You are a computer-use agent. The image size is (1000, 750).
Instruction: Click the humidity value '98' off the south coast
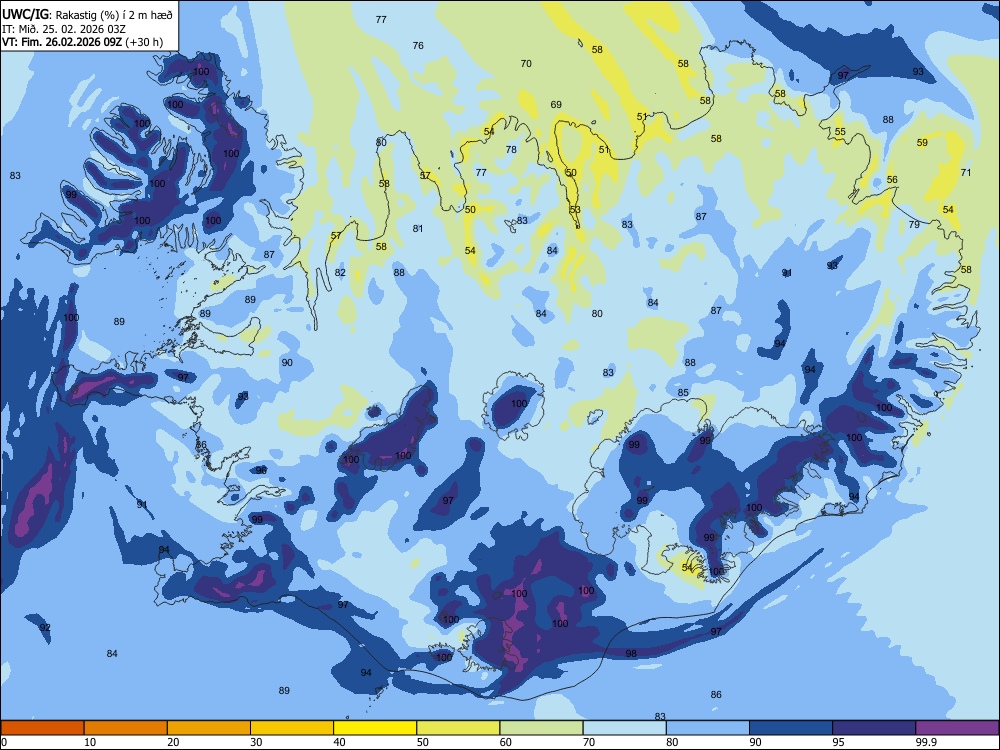point(631,653)
